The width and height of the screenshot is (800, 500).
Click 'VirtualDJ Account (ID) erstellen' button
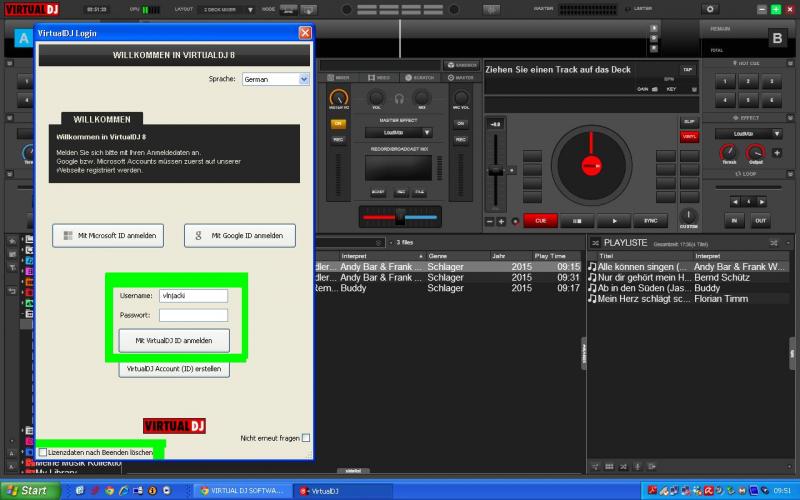[x=174, y=369]
